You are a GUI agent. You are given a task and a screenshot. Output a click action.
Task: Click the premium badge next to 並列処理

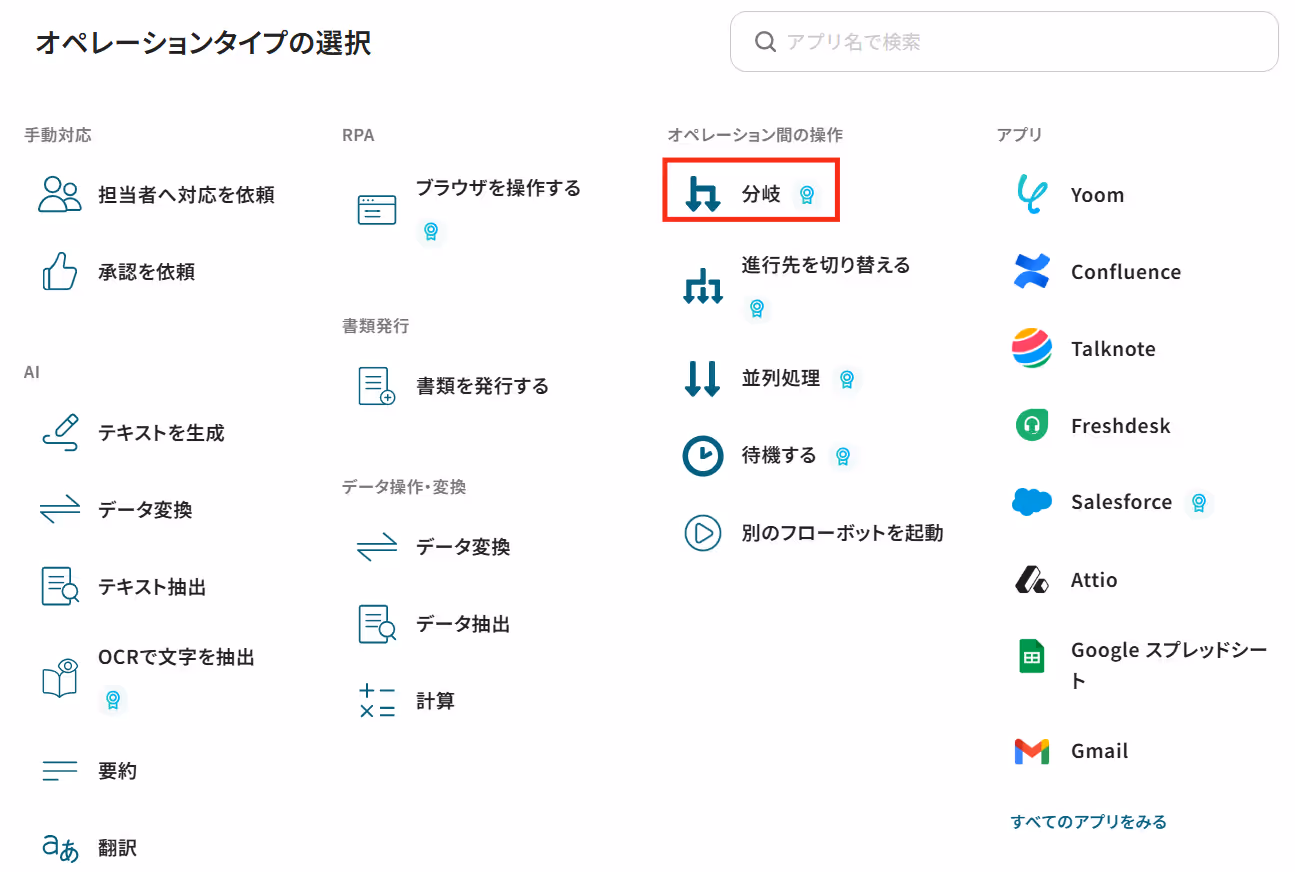click(847, 379)
